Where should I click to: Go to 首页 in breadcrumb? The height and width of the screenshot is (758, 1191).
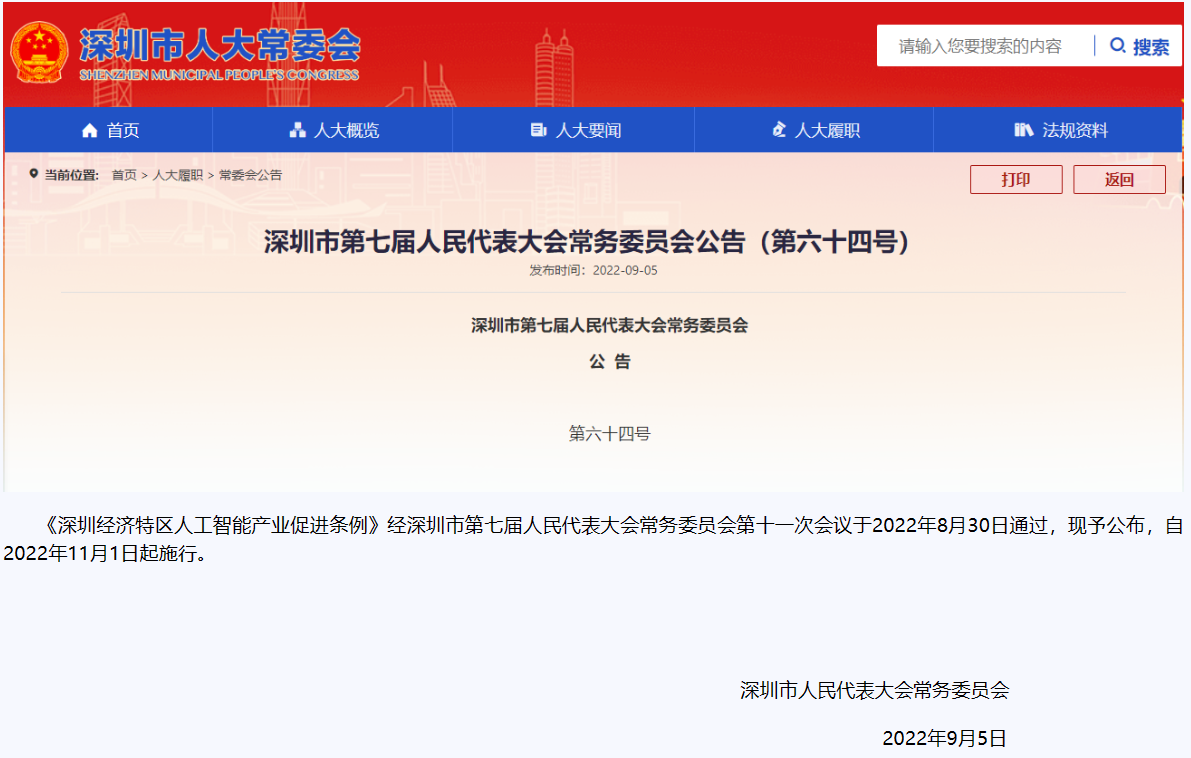point(124,175)
